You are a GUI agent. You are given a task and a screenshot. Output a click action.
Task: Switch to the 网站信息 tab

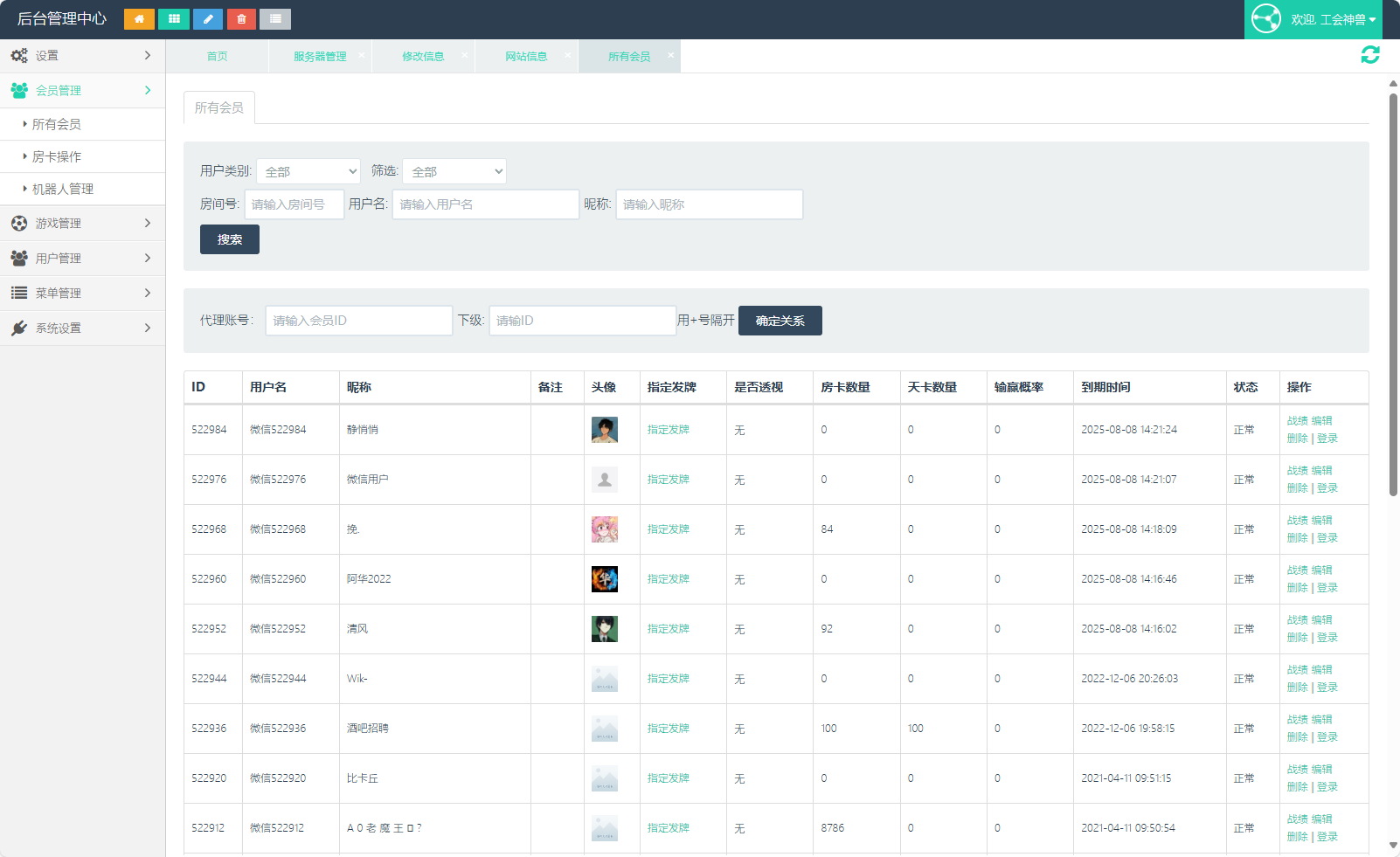(x=526, y=57)
